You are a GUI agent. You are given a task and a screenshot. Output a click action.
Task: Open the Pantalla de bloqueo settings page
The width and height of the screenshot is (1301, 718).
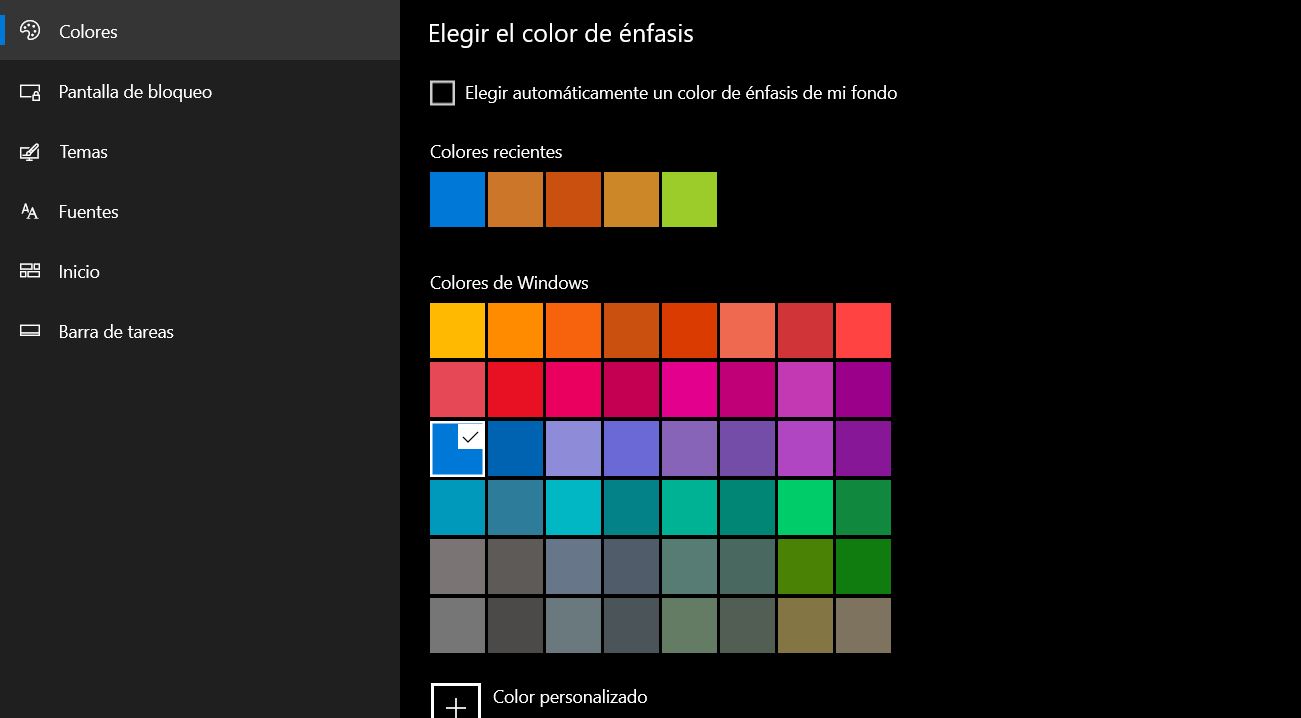[135, 92]
